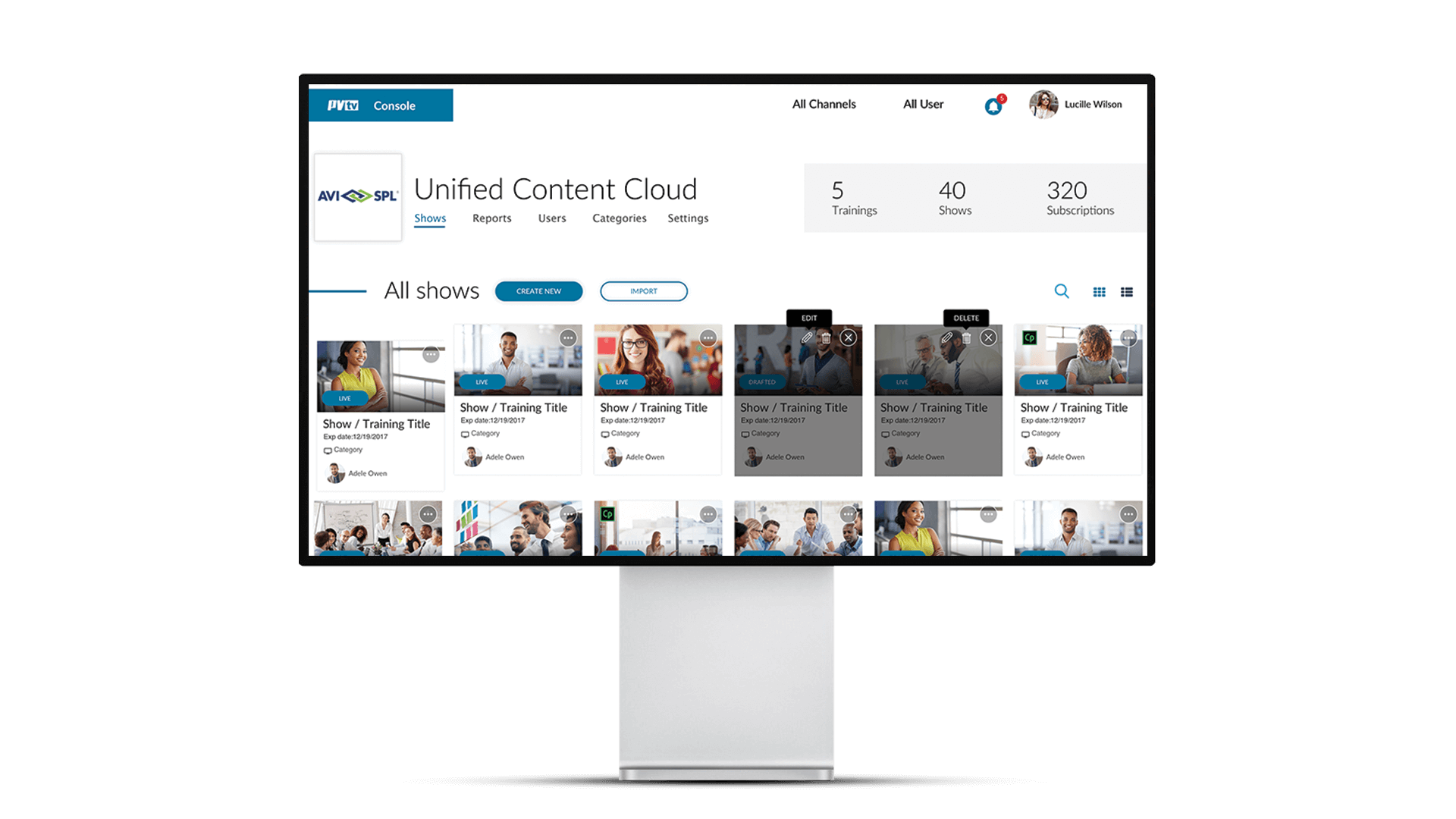The image size is (1456, 819).
Task: Open the Users tab
Action: point(552,218)
